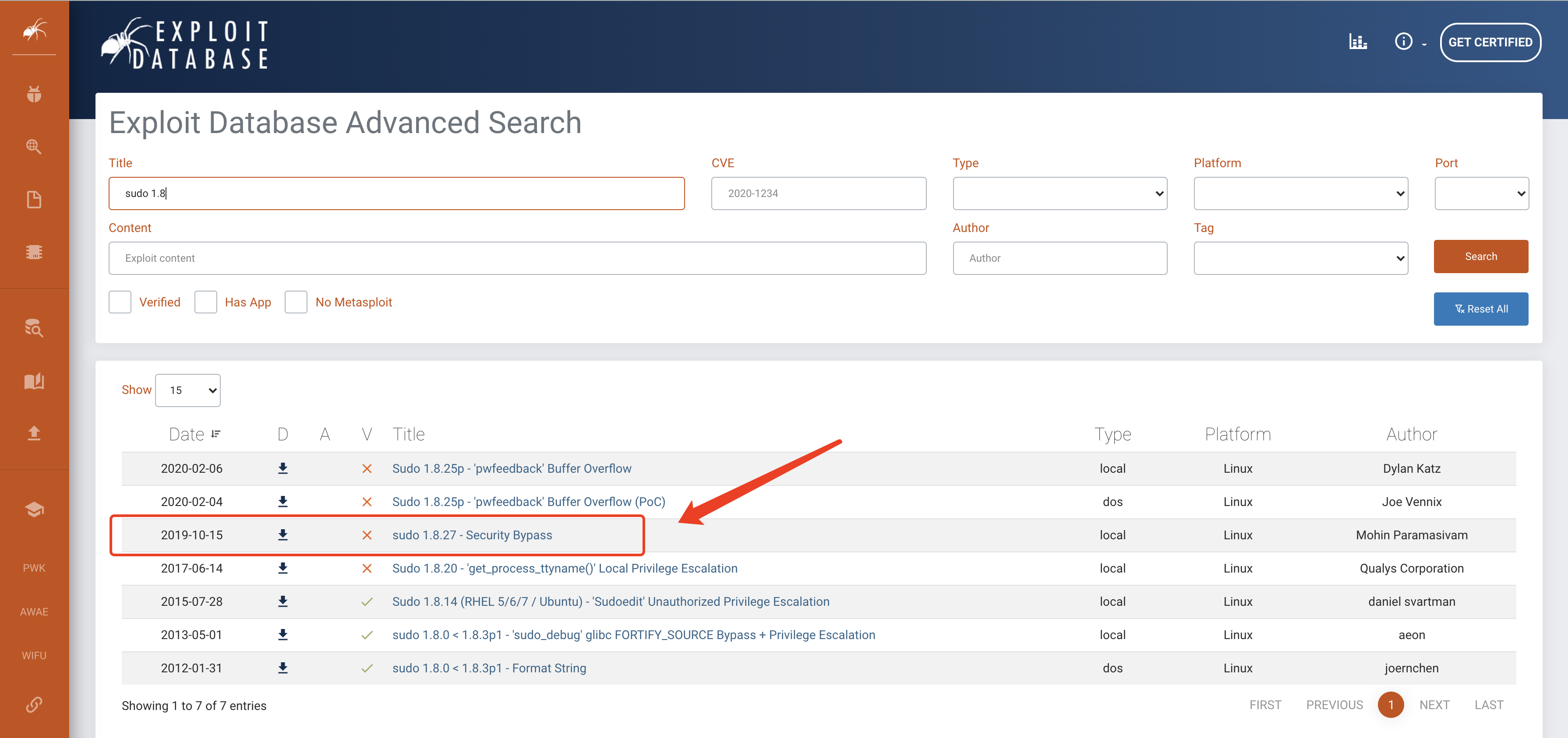Download the sudo 1.8.0 Format String exploit
This screenshot has width=1568, height=738.
point(283,668)
